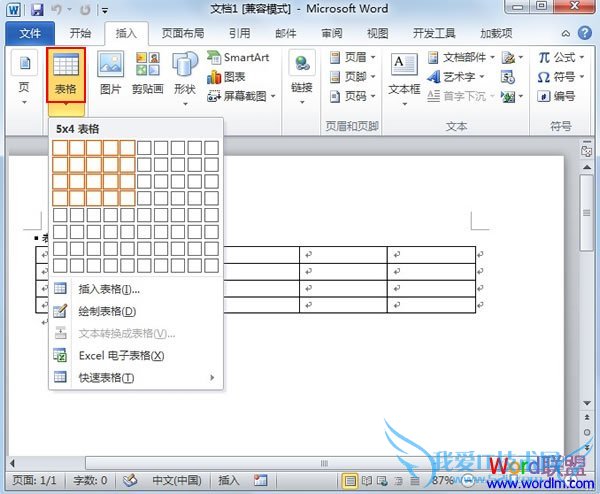This screenshot has height=494, width=600.
Task: Expand the Screenshot (屏幕截图) dropdown arrow
Action: pos(273,96)
